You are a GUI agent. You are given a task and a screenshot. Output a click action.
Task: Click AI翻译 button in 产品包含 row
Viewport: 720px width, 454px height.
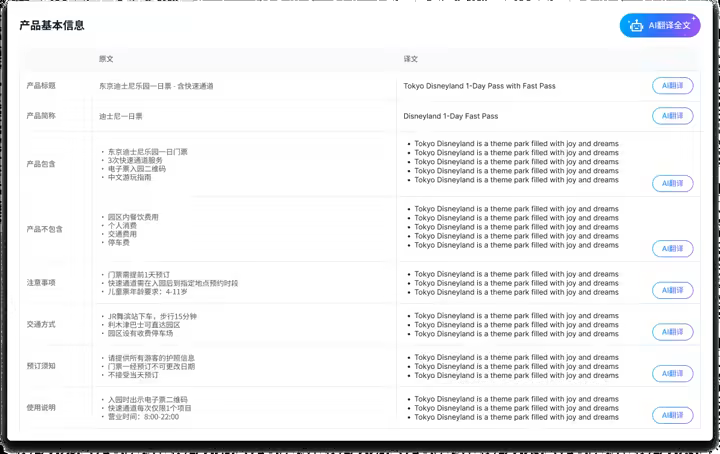pyautogui.click(x=673, y=184)
